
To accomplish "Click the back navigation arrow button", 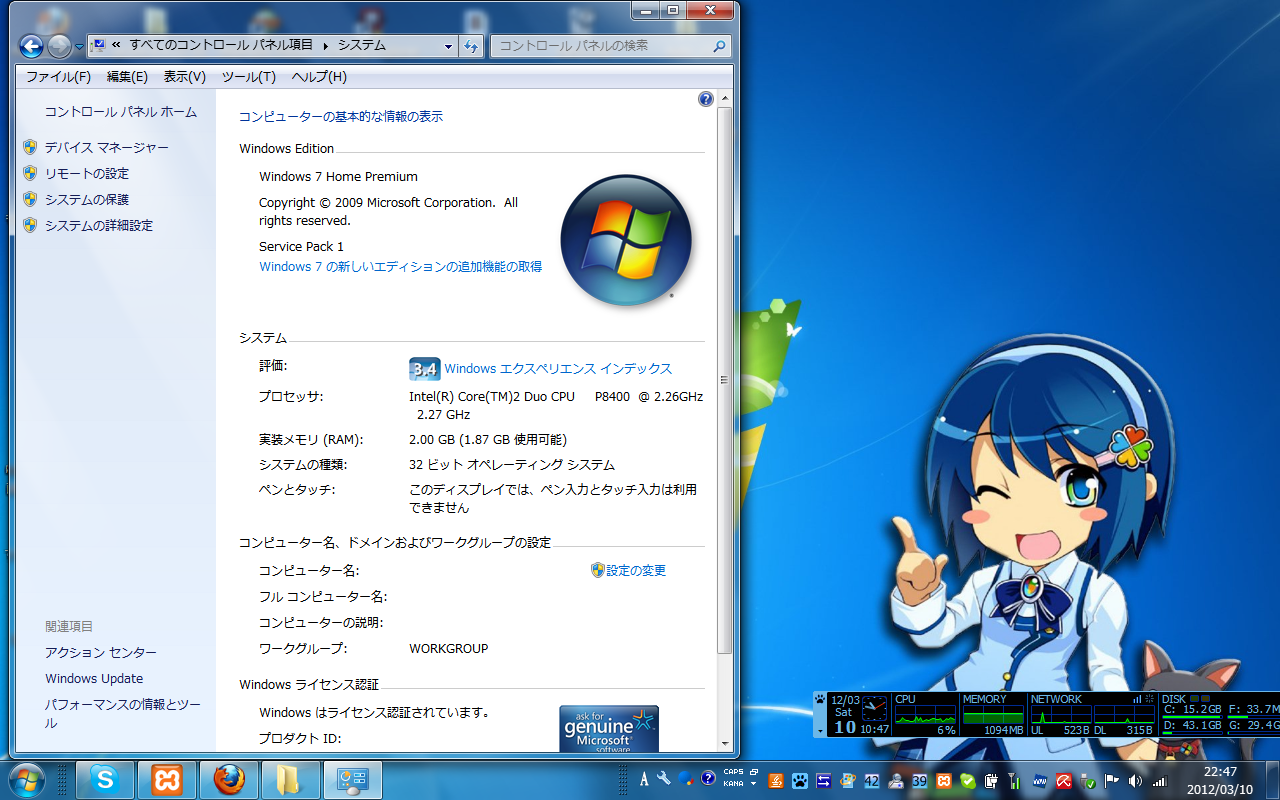I will click(31, 46).
